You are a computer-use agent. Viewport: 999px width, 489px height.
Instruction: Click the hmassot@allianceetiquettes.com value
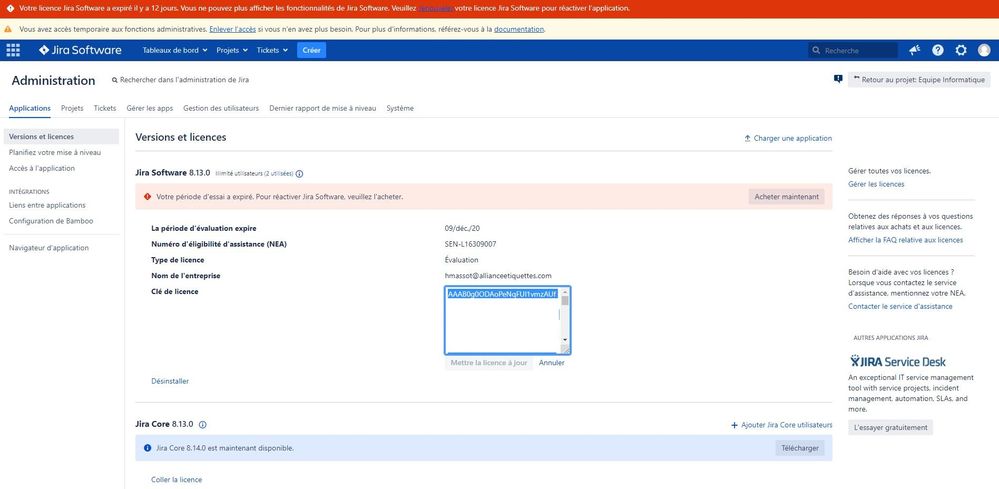[498, 276]
